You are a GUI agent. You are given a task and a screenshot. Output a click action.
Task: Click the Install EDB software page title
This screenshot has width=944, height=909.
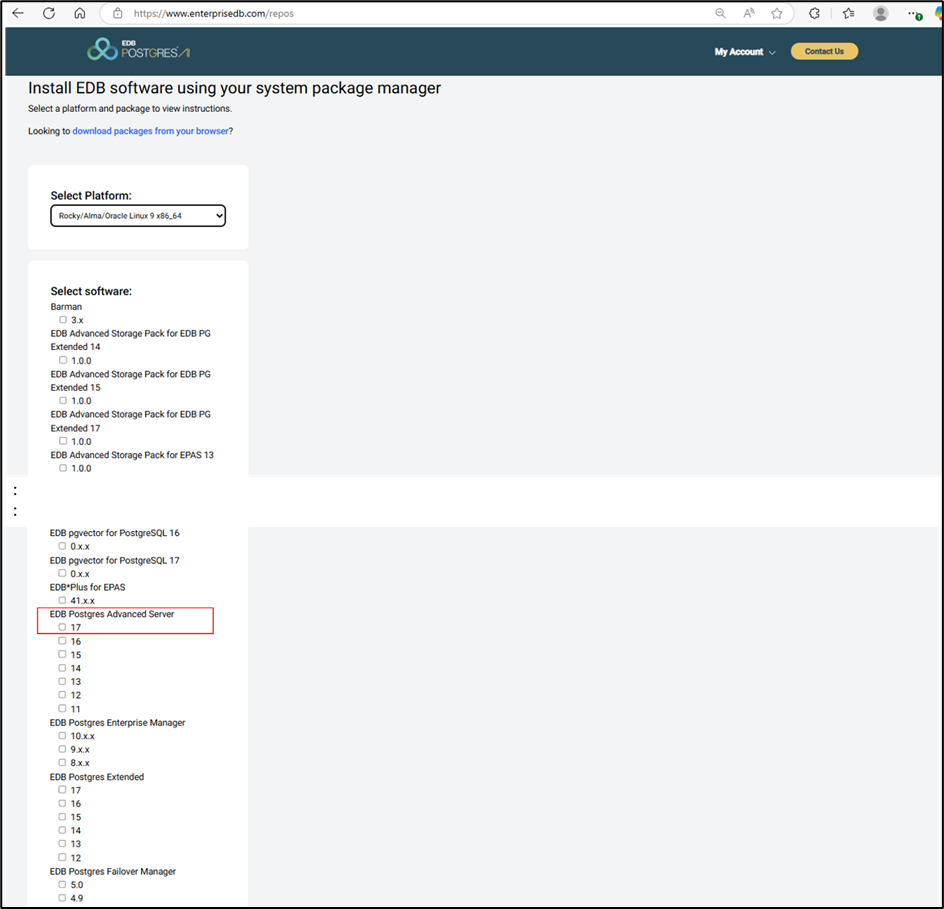coord(234,88)
